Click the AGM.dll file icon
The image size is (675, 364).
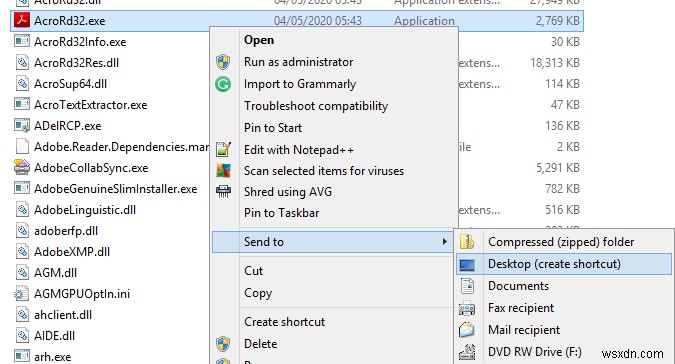22,273
